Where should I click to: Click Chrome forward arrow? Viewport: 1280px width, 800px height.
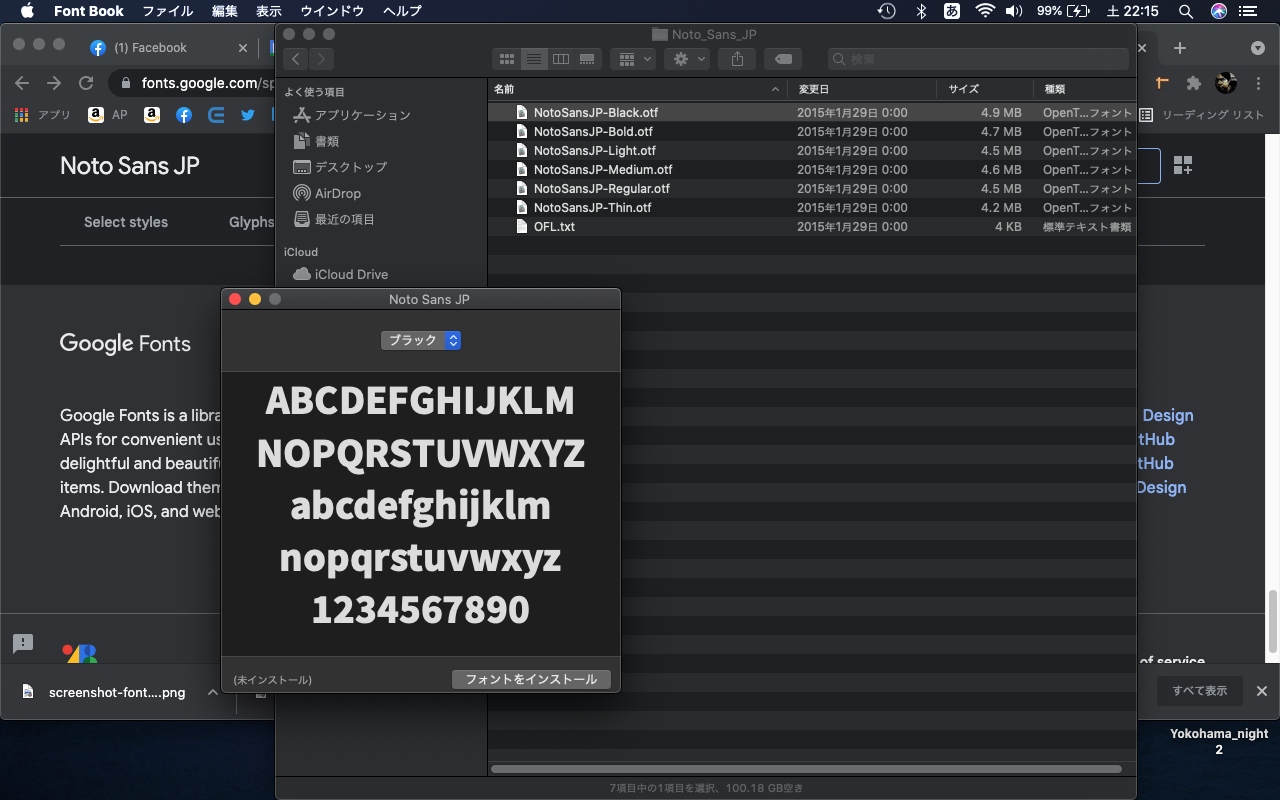pos(54,83)
